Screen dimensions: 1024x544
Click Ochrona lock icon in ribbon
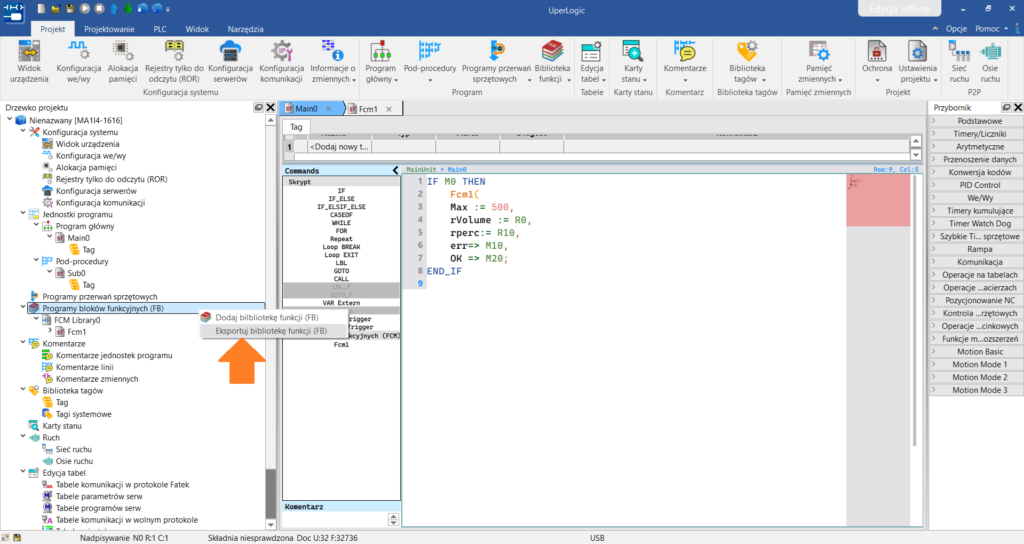(876, 61)
